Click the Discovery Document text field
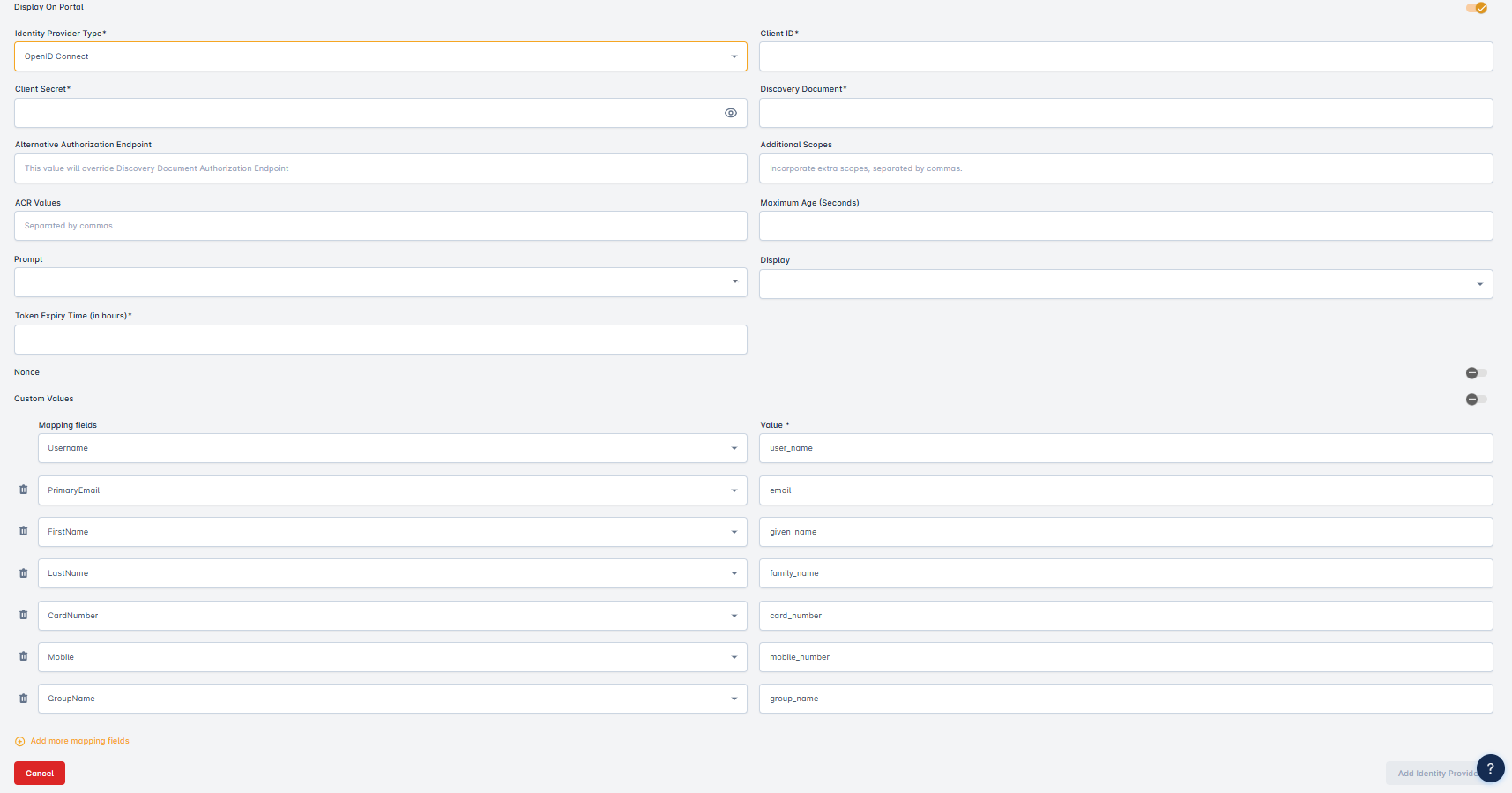 1125,113
